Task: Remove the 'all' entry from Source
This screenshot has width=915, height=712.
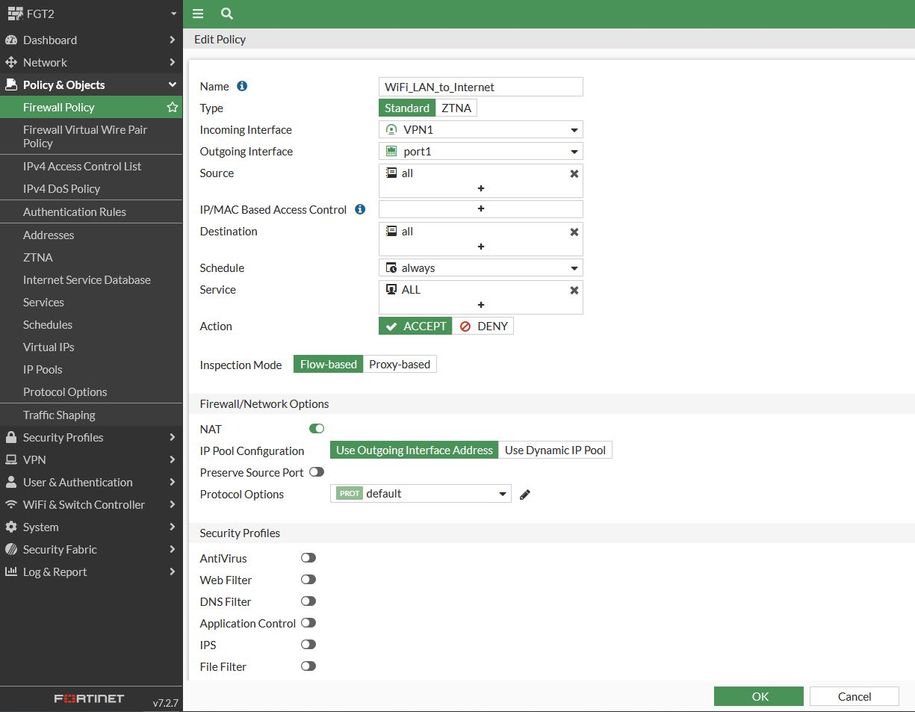Action: pos(574,173)
